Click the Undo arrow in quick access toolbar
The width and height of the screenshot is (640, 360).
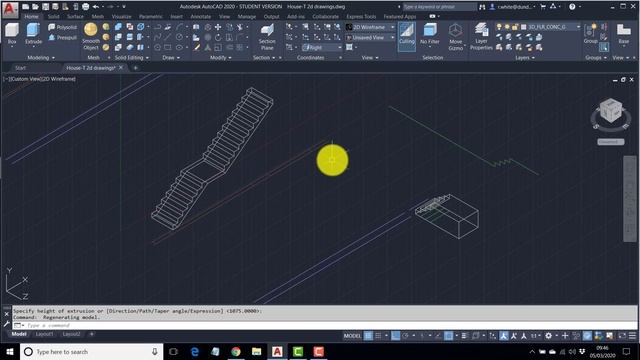96,7
